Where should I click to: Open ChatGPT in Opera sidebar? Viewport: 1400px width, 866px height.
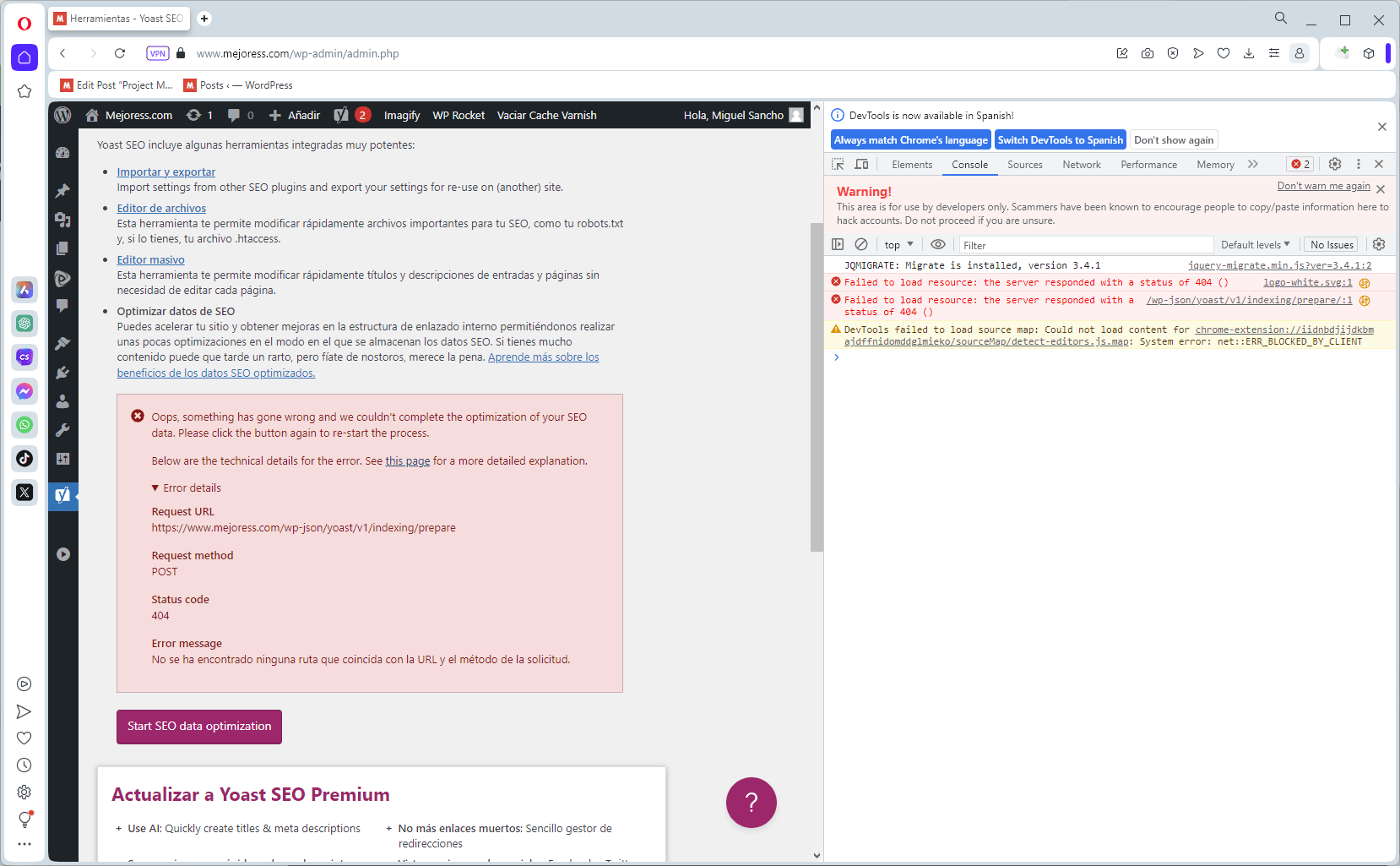pos(24,324)
